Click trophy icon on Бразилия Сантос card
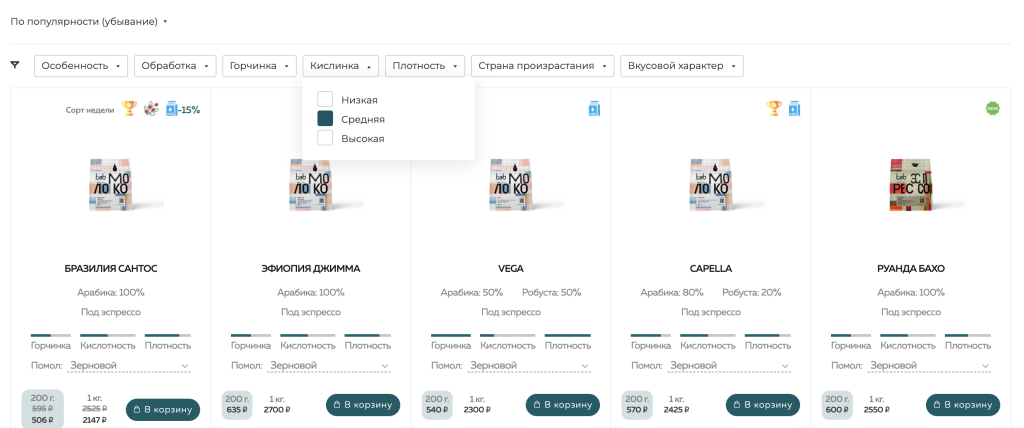This screenshot has height=428, width=1024. [x=129, y=108]
